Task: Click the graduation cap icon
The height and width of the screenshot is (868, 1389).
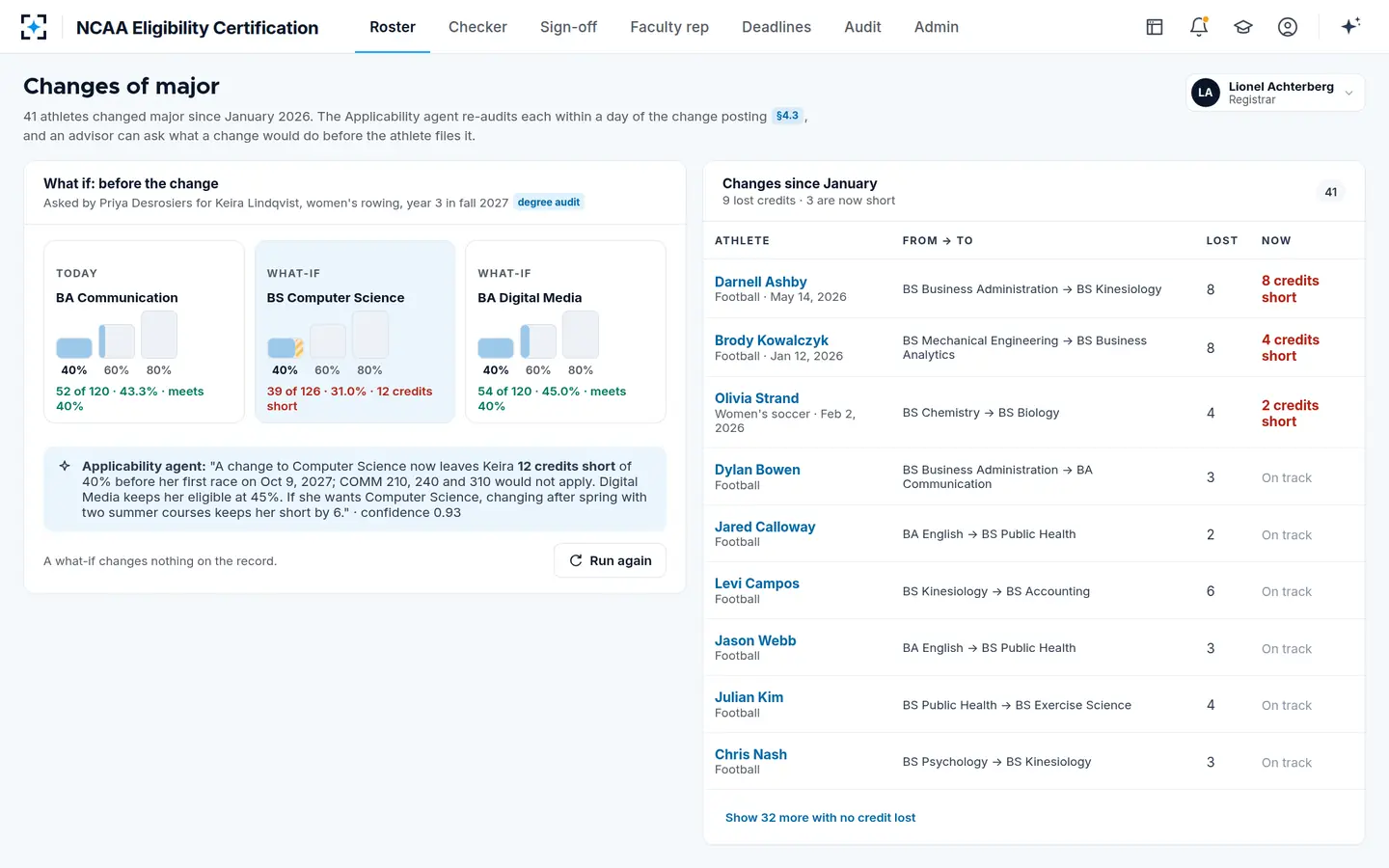Action: tap(1243, 27)
